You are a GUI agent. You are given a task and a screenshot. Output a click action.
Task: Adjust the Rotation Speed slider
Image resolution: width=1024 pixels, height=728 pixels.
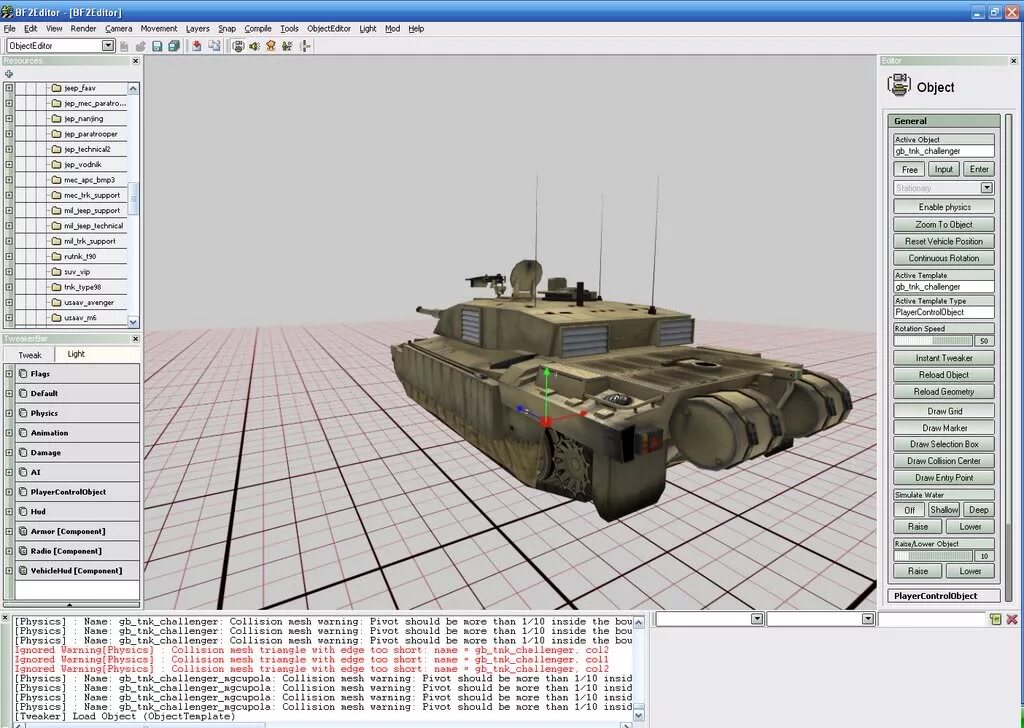point(933,341)
